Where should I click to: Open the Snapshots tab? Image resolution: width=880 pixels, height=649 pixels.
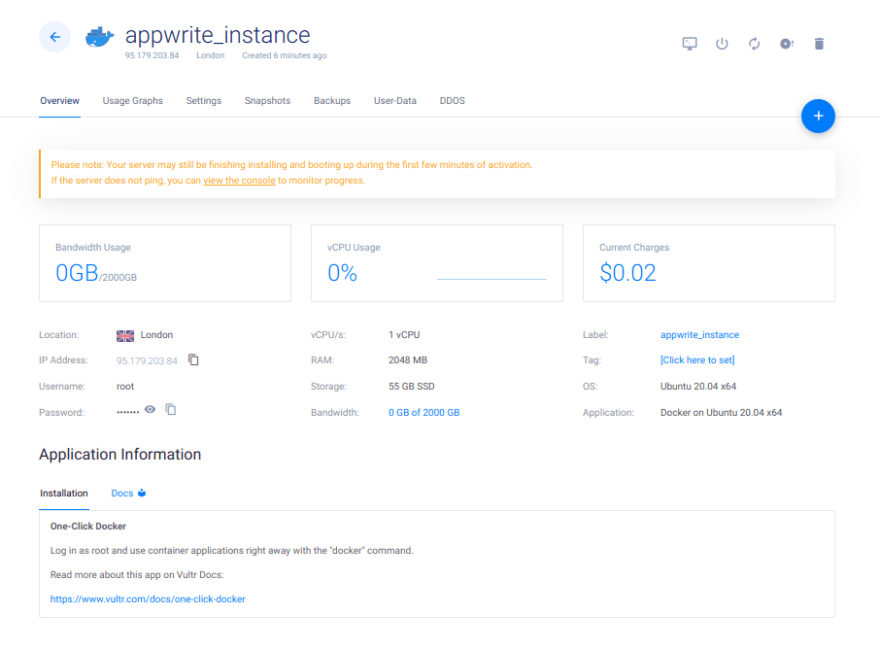[267, 100]
